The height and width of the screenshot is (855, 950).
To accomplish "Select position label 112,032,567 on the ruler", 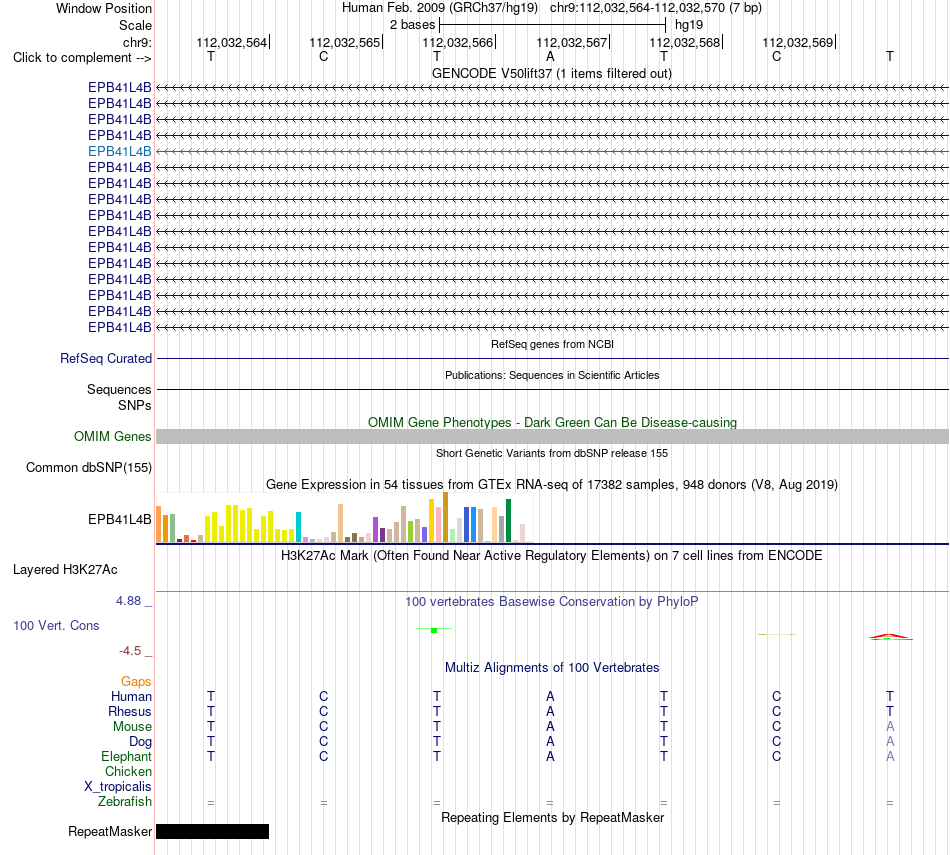I will pos(571,42).
